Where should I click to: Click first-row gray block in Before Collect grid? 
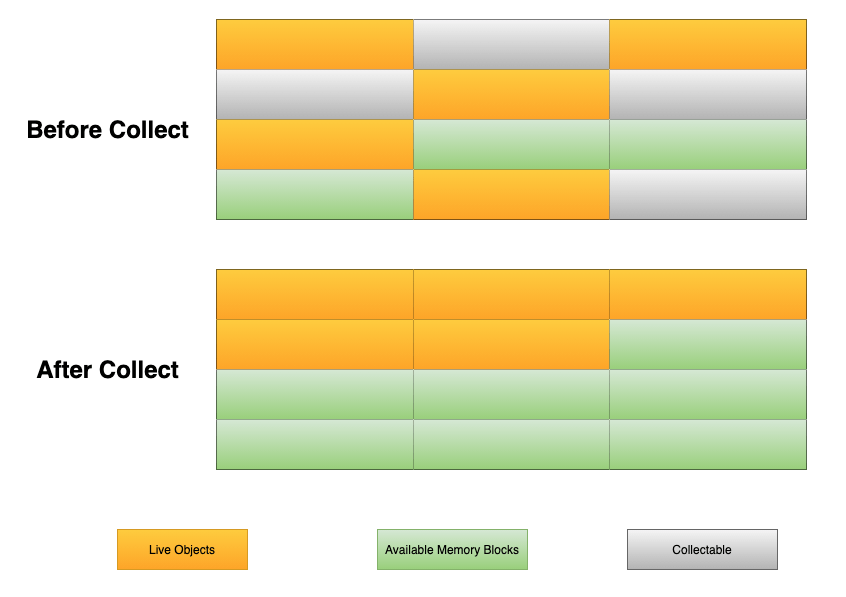coord(511,44)
